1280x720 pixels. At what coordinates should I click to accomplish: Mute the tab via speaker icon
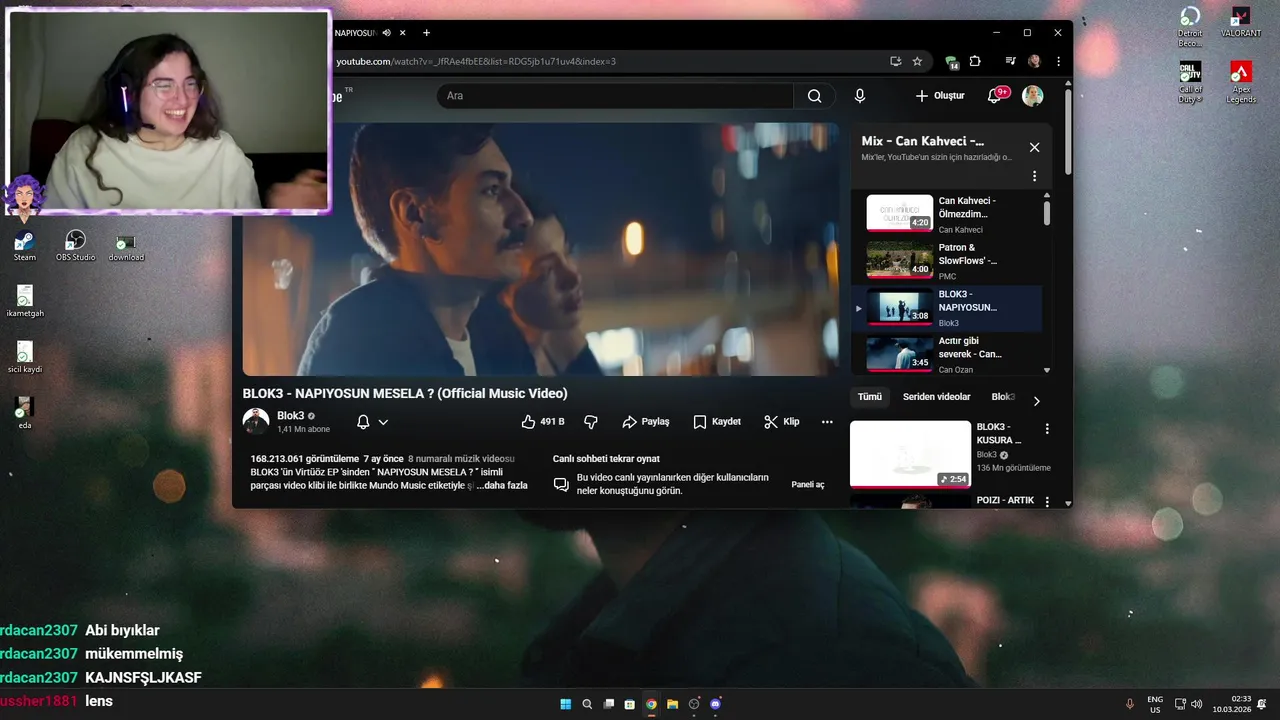click(387, 33)
